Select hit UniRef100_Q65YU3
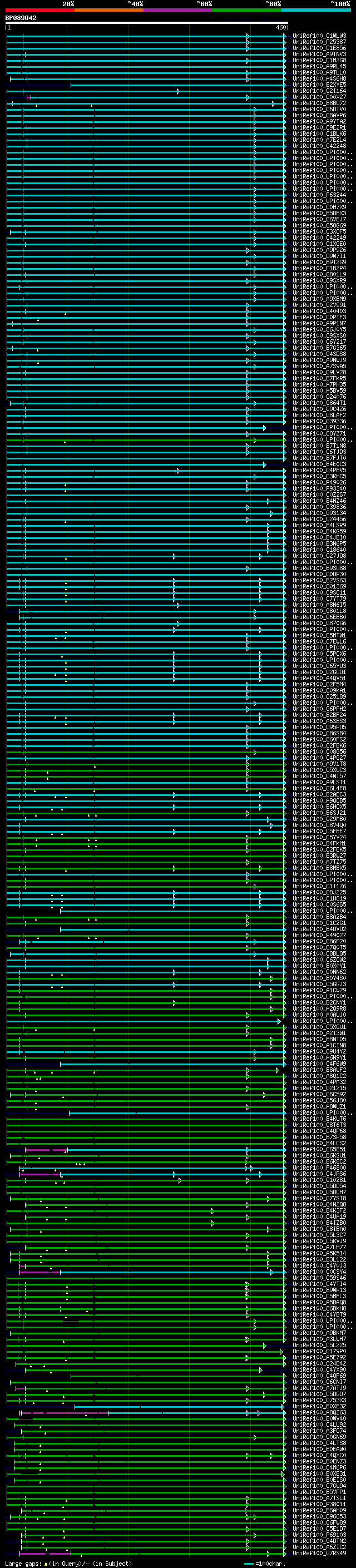 (x=319, y=666)
